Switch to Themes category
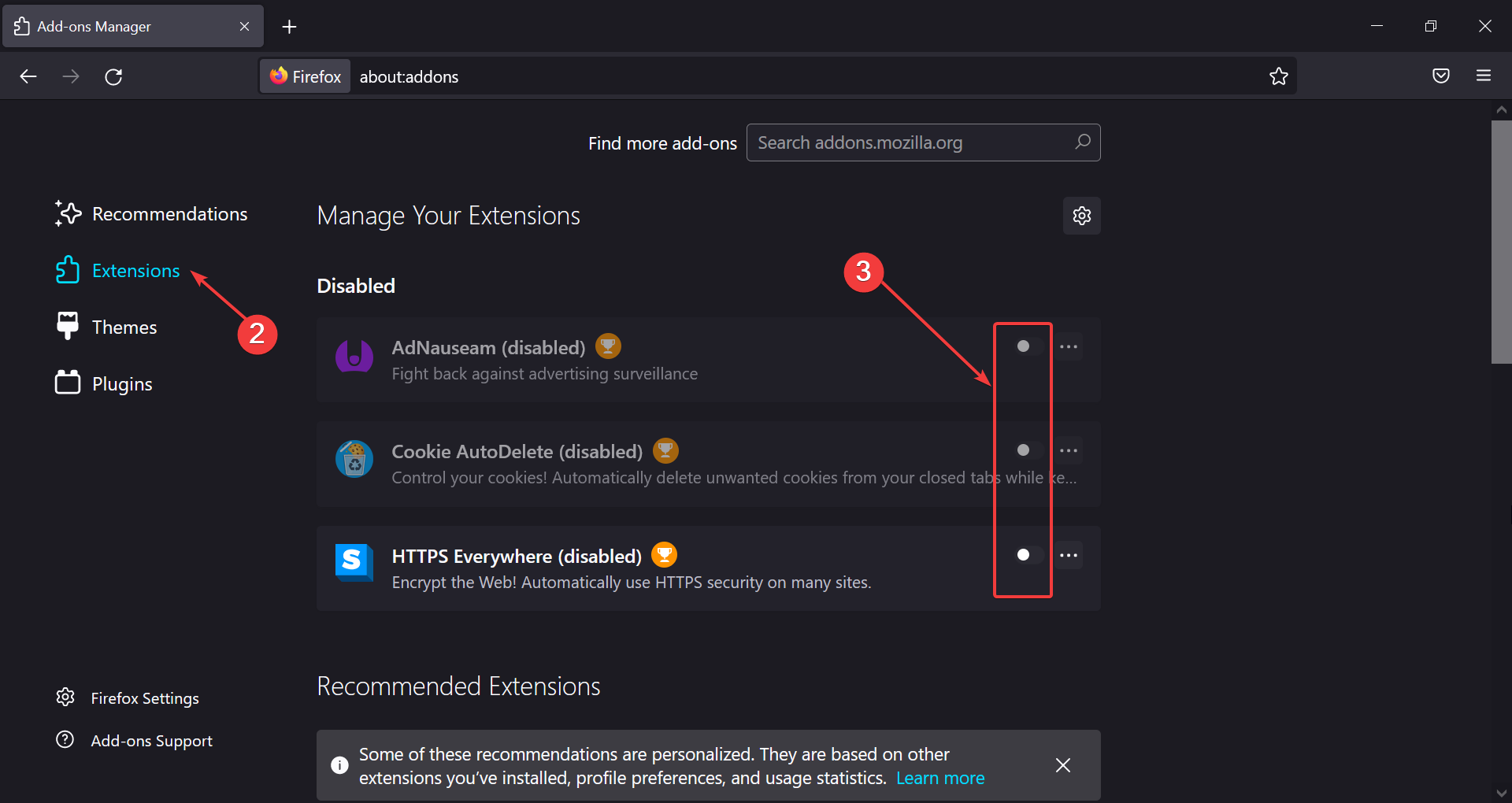 click(x=106, y=327)
